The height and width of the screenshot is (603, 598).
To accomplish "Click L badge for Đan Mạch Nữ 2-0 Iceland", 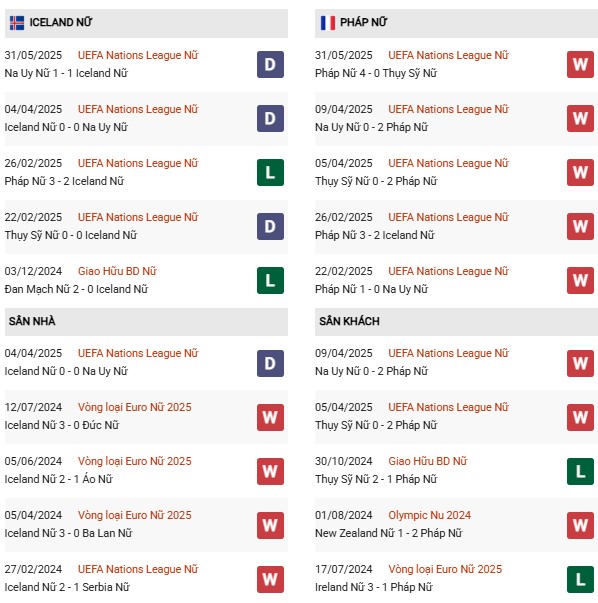I will [270, 281].
